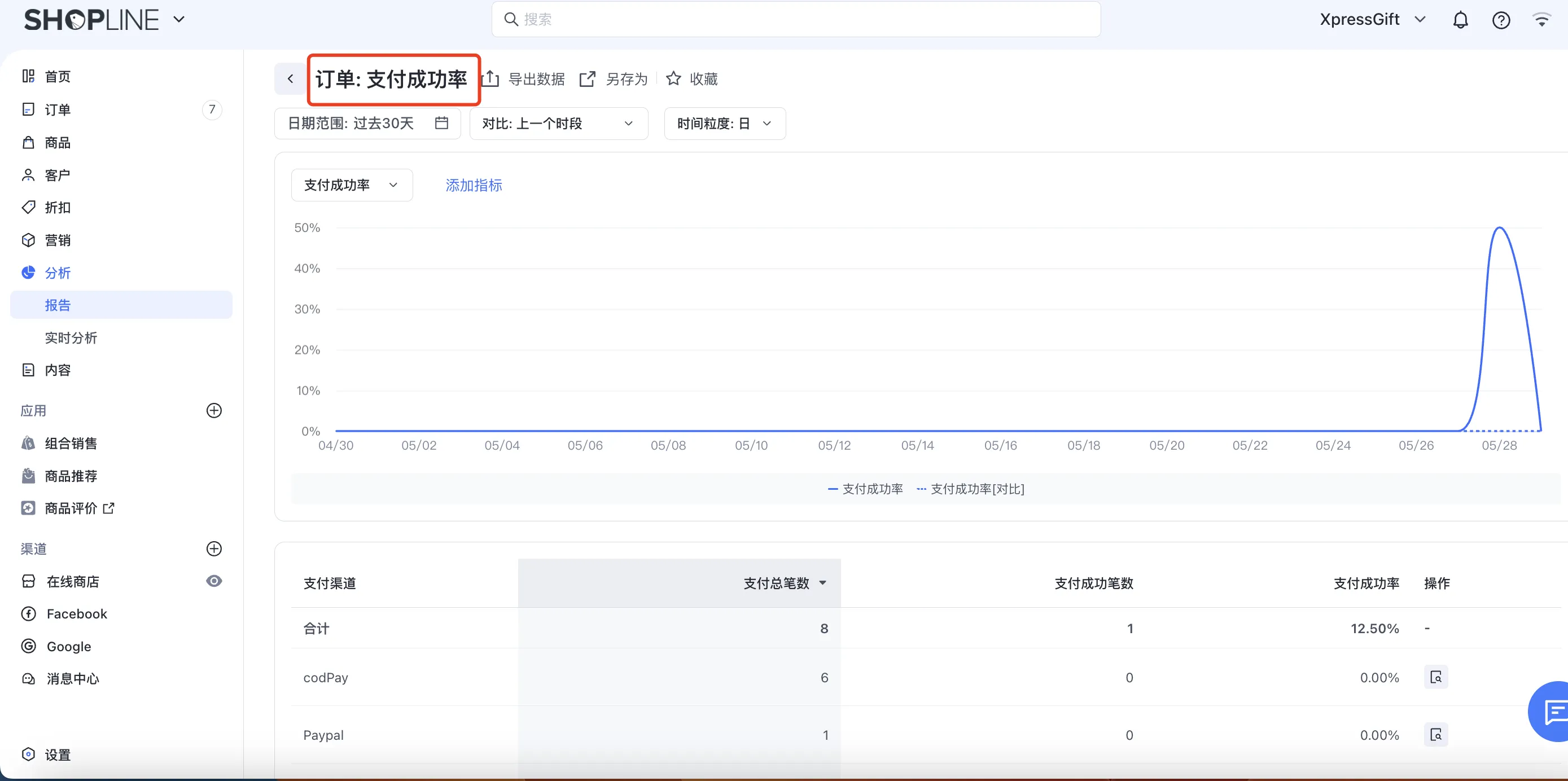This screenshot has width=1568, height=781.
Task: Open the orders (订单) sidebar item
Action: (x=58, y=109)
